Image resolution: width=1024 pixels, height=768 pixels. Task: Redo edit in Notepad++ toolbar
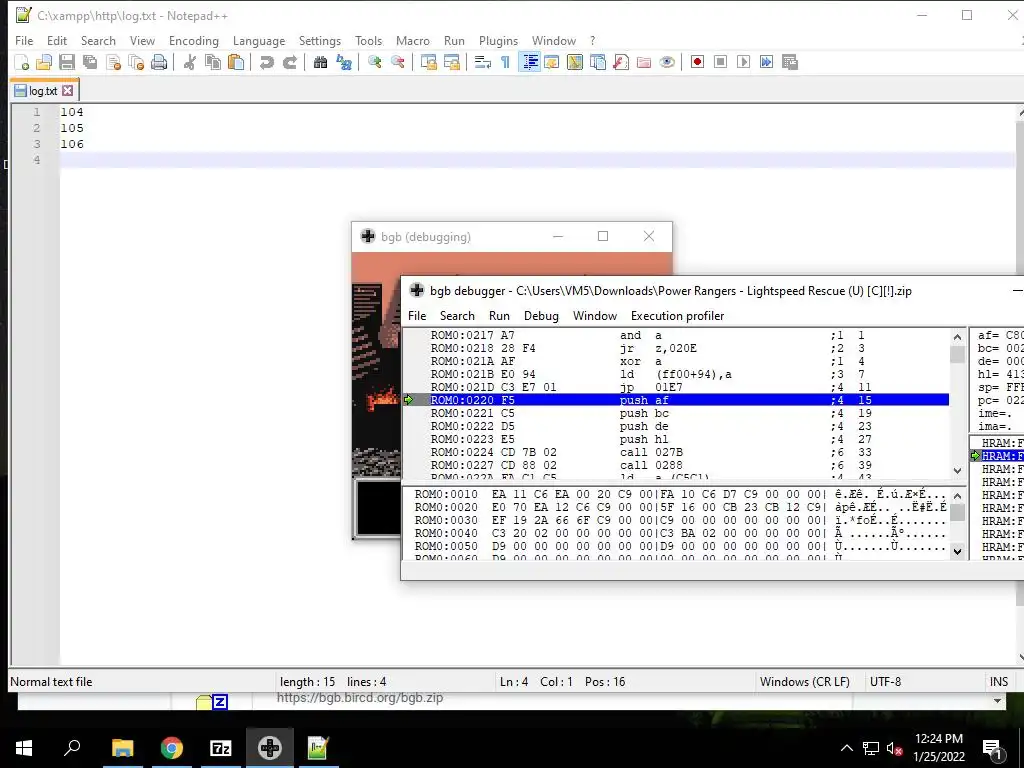[x=290, y=62]
